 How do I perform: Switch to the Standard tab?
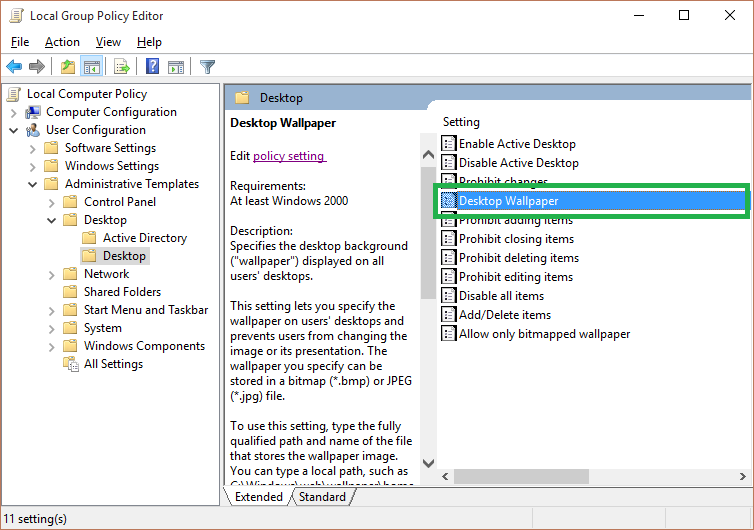[322, 497]
